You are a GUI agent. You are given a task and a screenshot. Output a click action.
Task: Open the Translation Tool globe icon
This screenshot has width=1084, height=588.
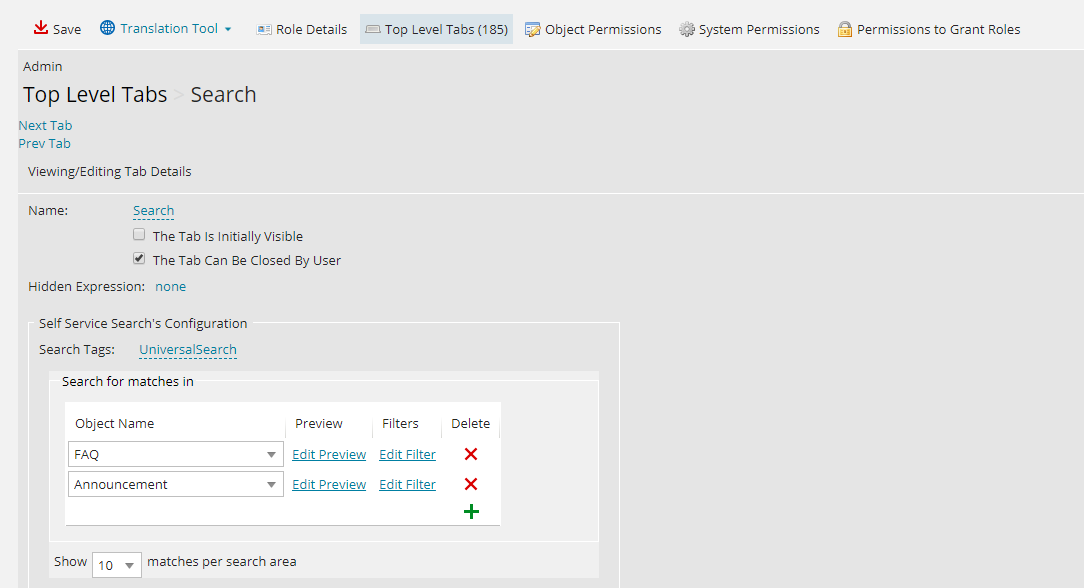pos(105,28)
